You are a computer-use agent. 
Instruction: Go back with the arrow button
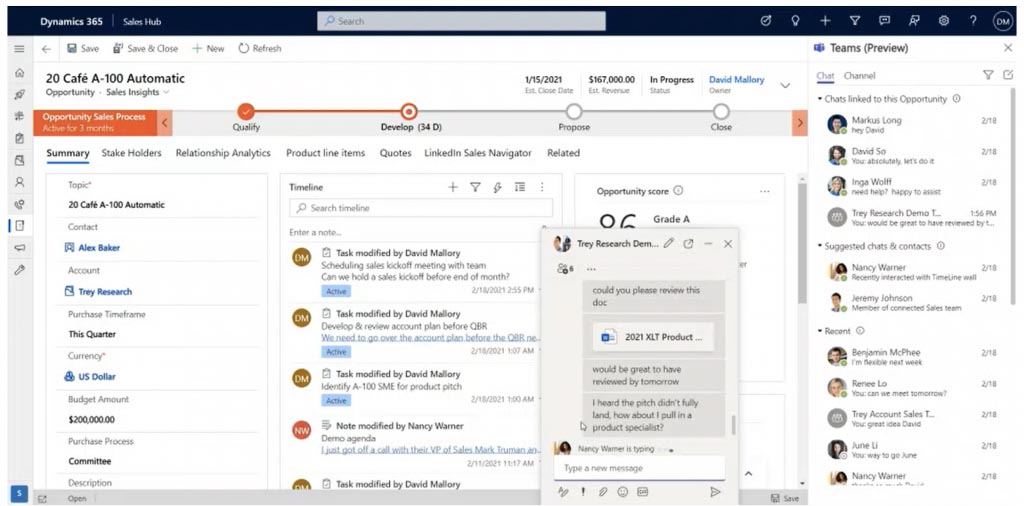(46, 49)
